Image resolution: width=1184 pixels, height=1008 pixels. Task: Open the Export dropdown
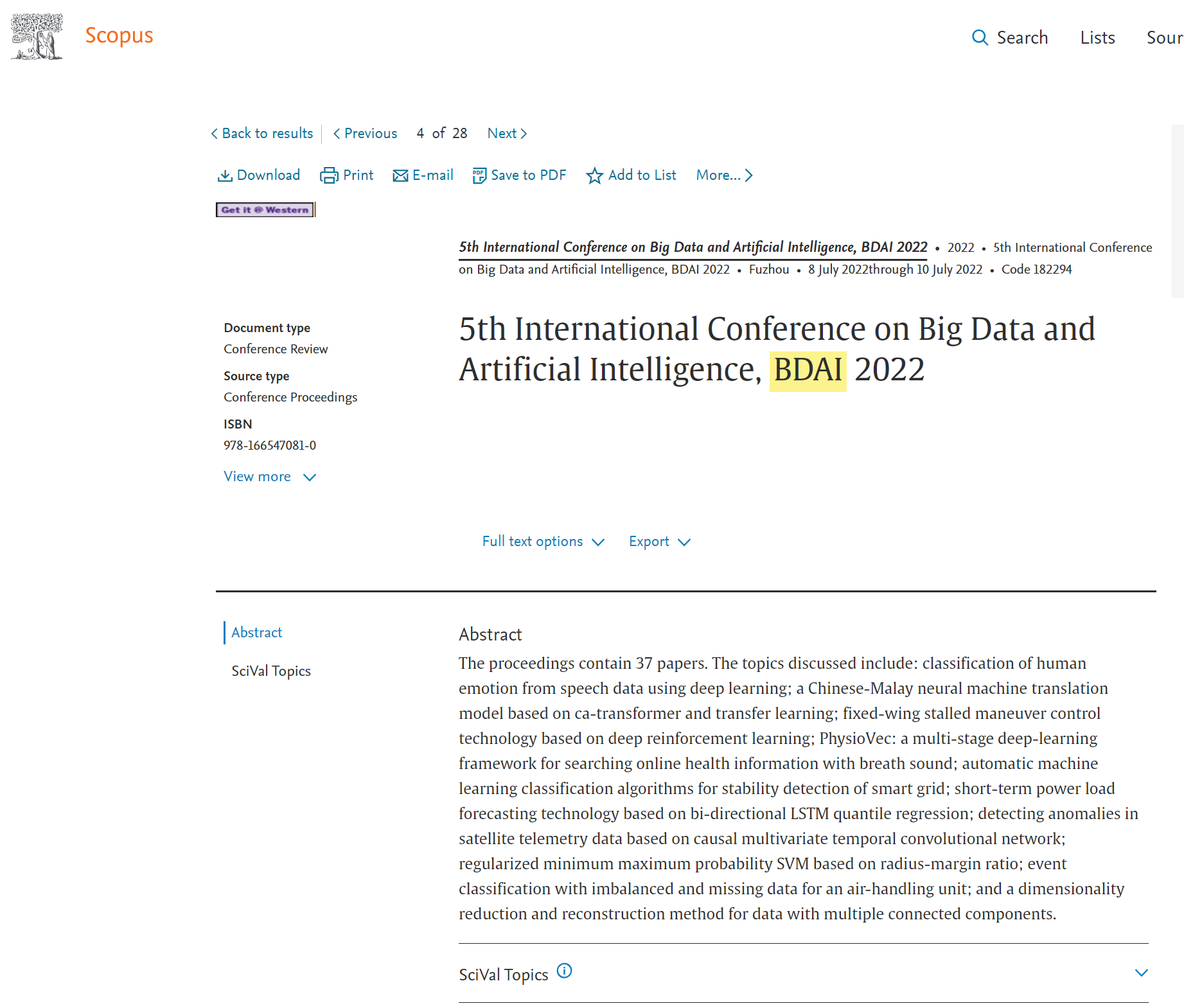(x=660, y=542)
